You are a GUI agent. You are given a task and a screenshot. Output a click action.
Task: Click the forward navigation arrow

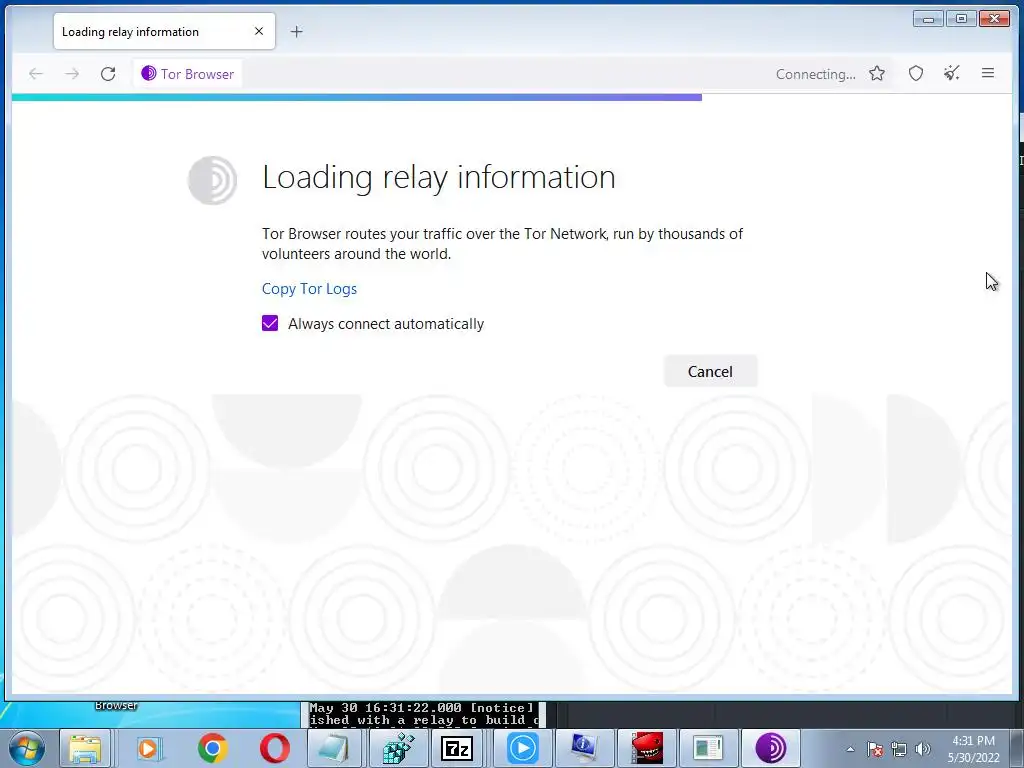coord(72,74)
